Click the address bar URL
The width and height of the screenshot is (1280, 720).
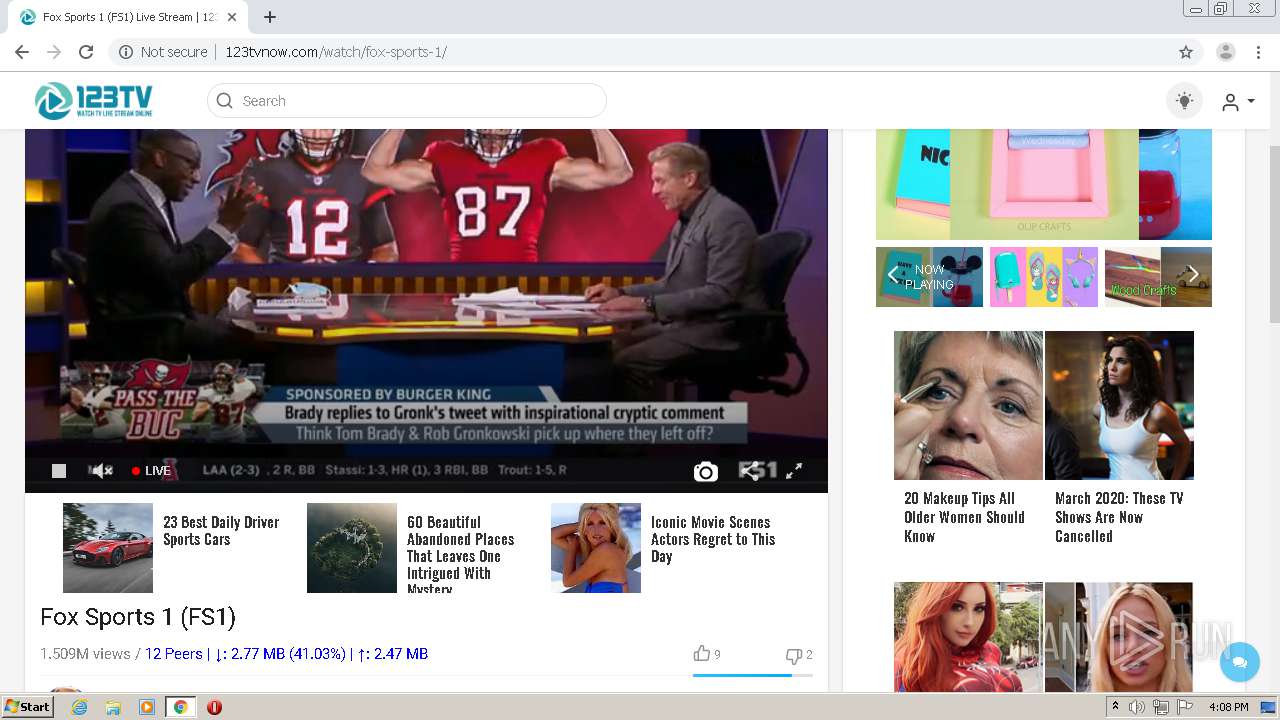336,52
